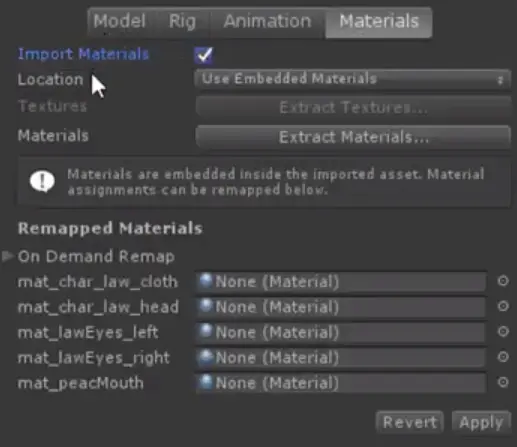This screenshot has height=447, width=517.
Task: Open object picker for mat_peacMouth
Action: (x=503, y=382)
